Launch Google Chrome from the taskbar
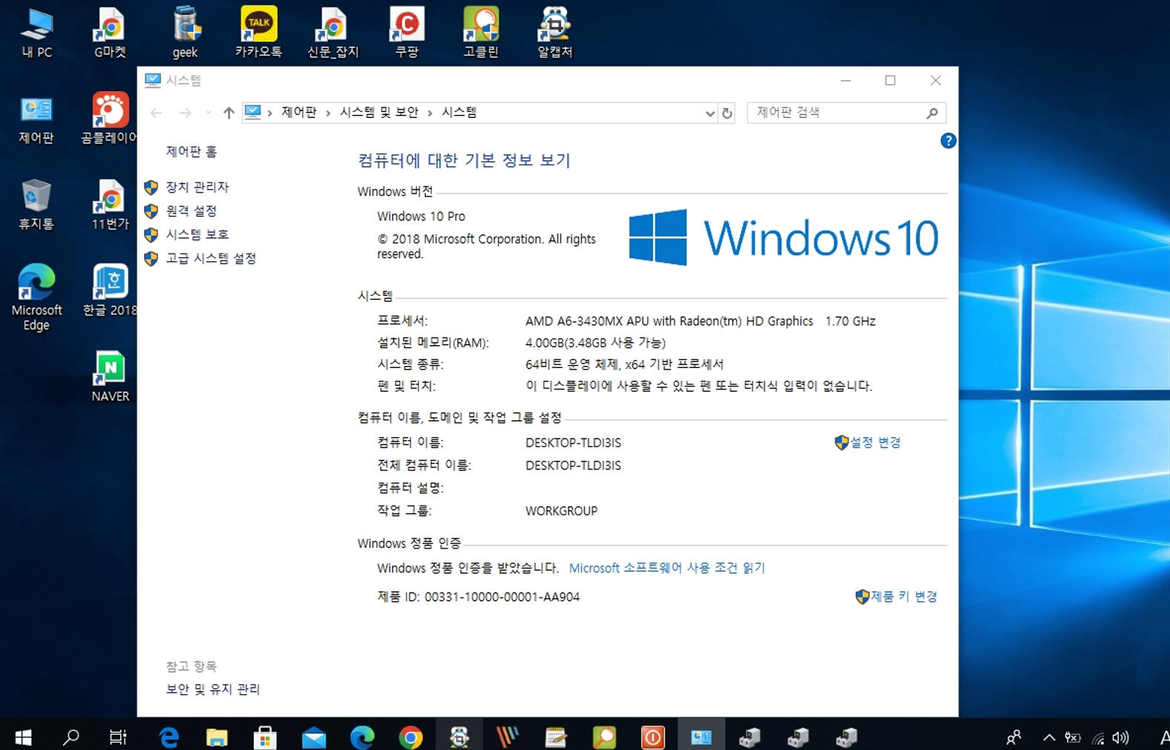The width and height of the screenshot is (1170, 750). 410,735
